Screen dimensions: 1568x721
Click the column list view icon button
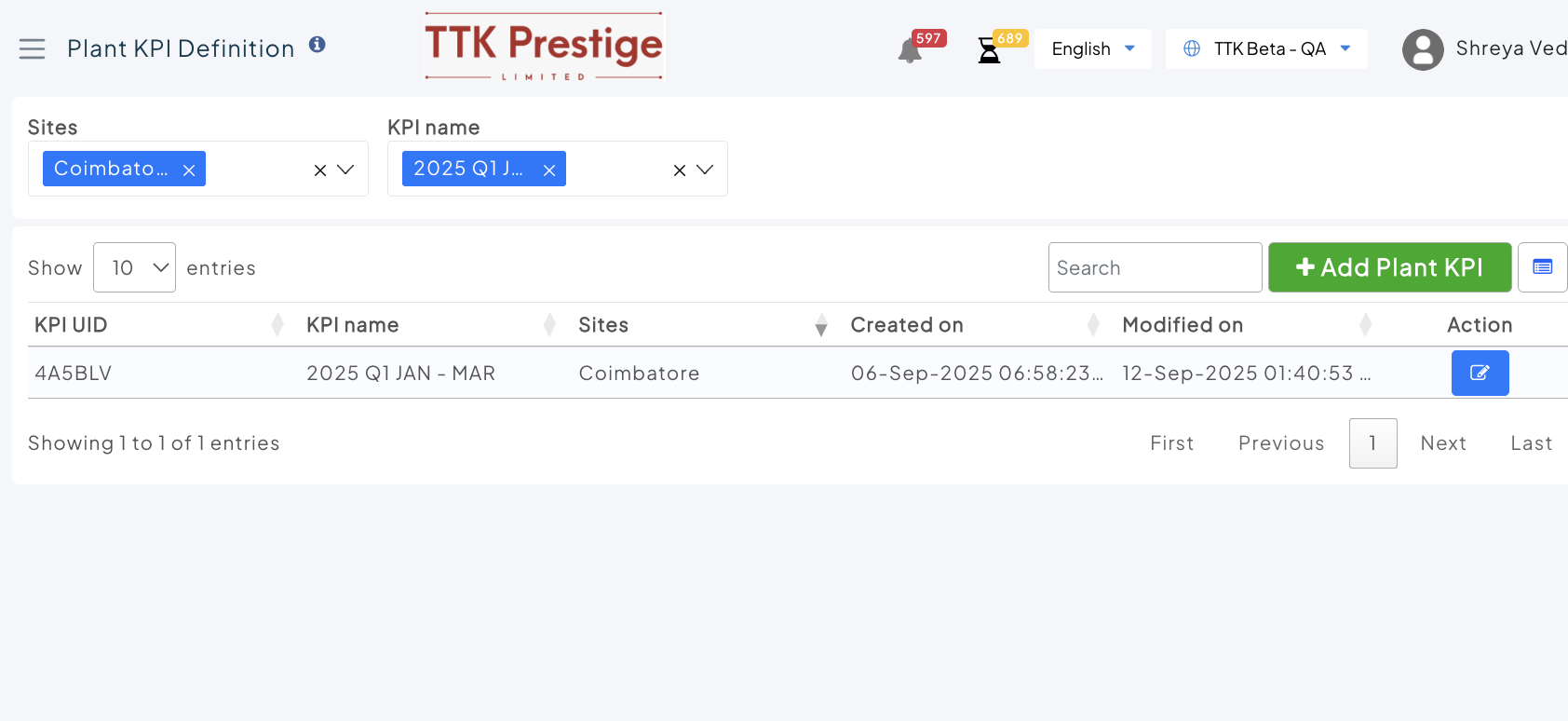1542,267
